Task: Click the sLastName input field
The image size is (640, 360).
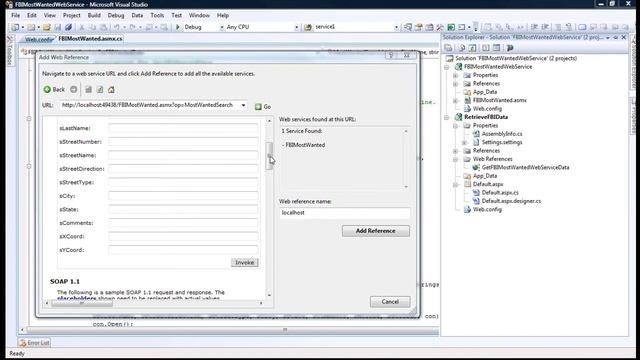Action: point(183,128)
